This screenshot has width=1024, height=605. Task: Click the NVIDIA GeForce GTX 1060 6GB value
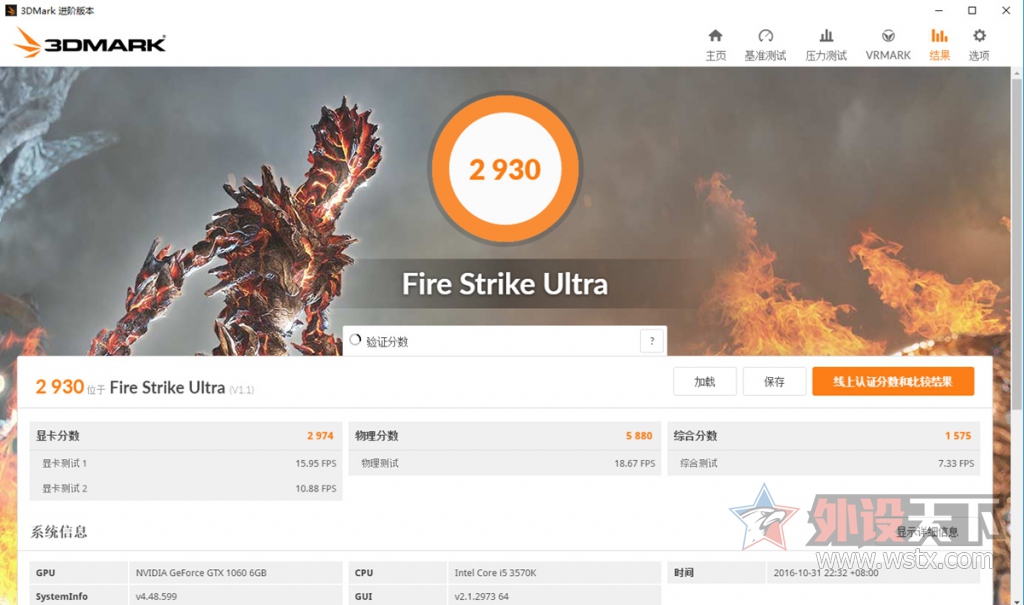(201, 573)
